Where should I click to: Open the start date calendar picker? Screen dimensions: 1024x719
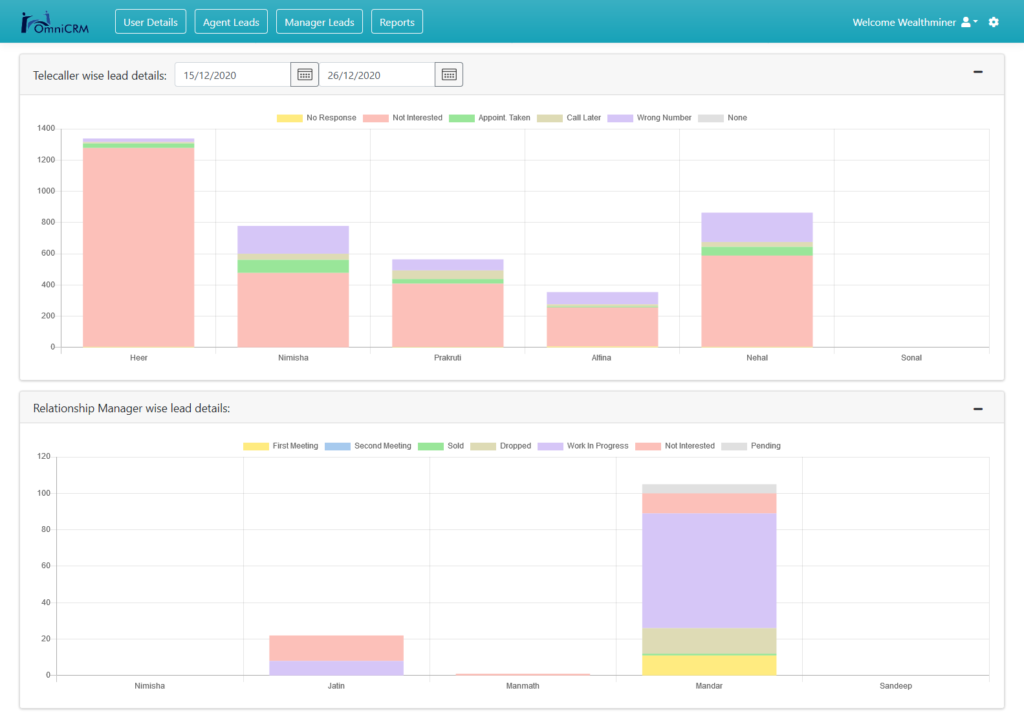coord(304,74)
